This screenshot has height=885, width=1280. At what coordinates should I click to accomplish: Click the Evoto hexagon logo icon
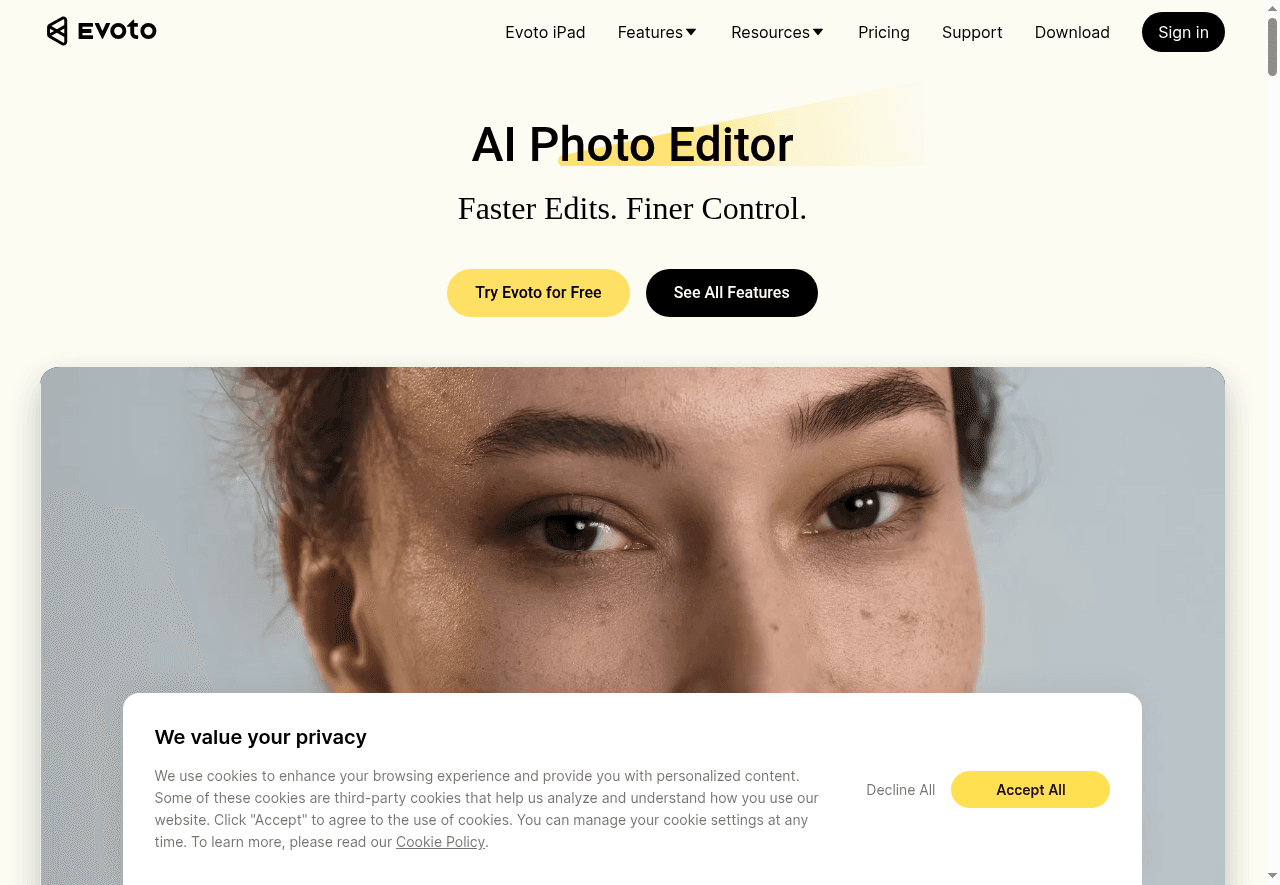(58, 31)
